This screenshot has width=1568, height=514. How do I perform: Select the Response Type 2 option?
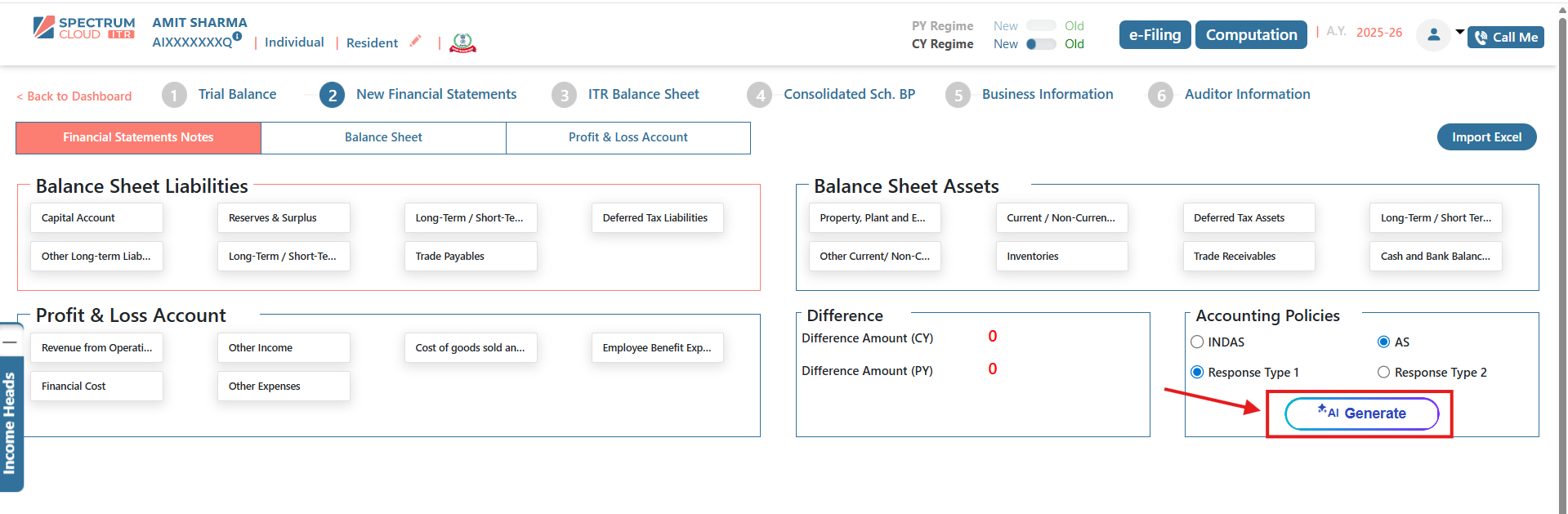click(x=1384, y=373)
